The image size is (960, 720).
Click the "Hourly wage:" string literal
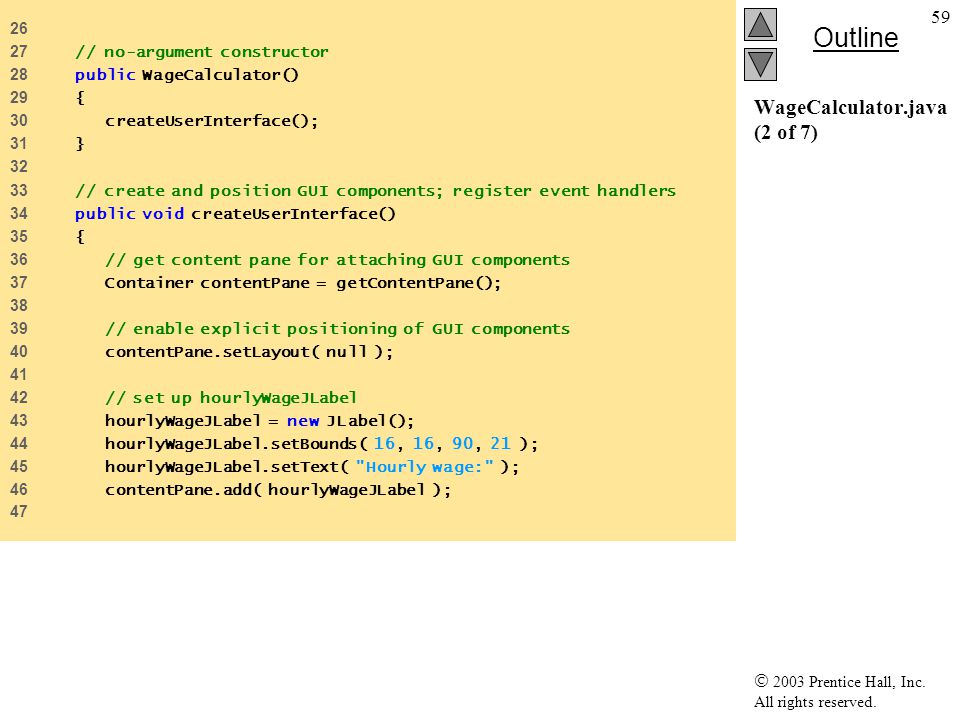coord(424,467)
